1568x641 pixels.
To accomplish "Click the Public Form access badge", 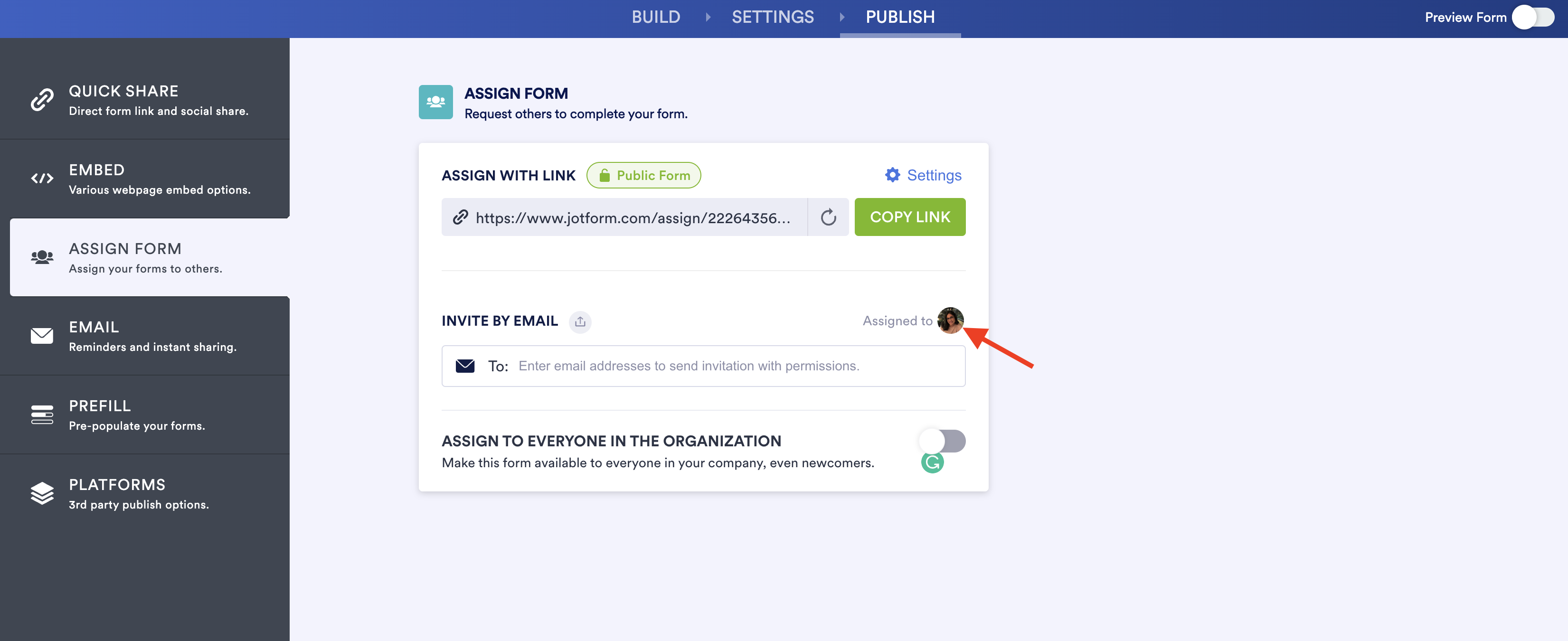I will pyautogui.click(x=643, y=175).
